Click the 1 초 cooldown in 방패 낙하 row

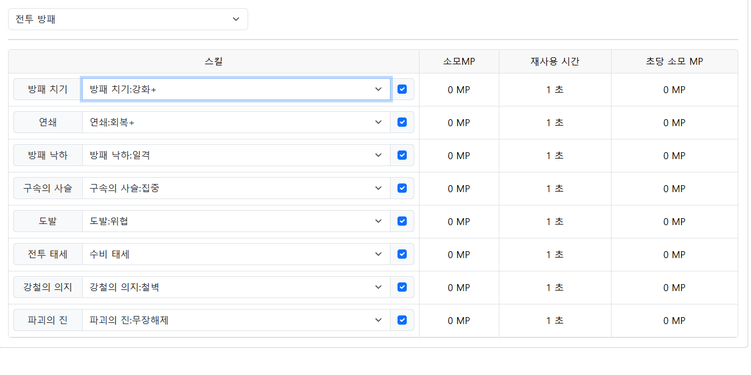555,156
